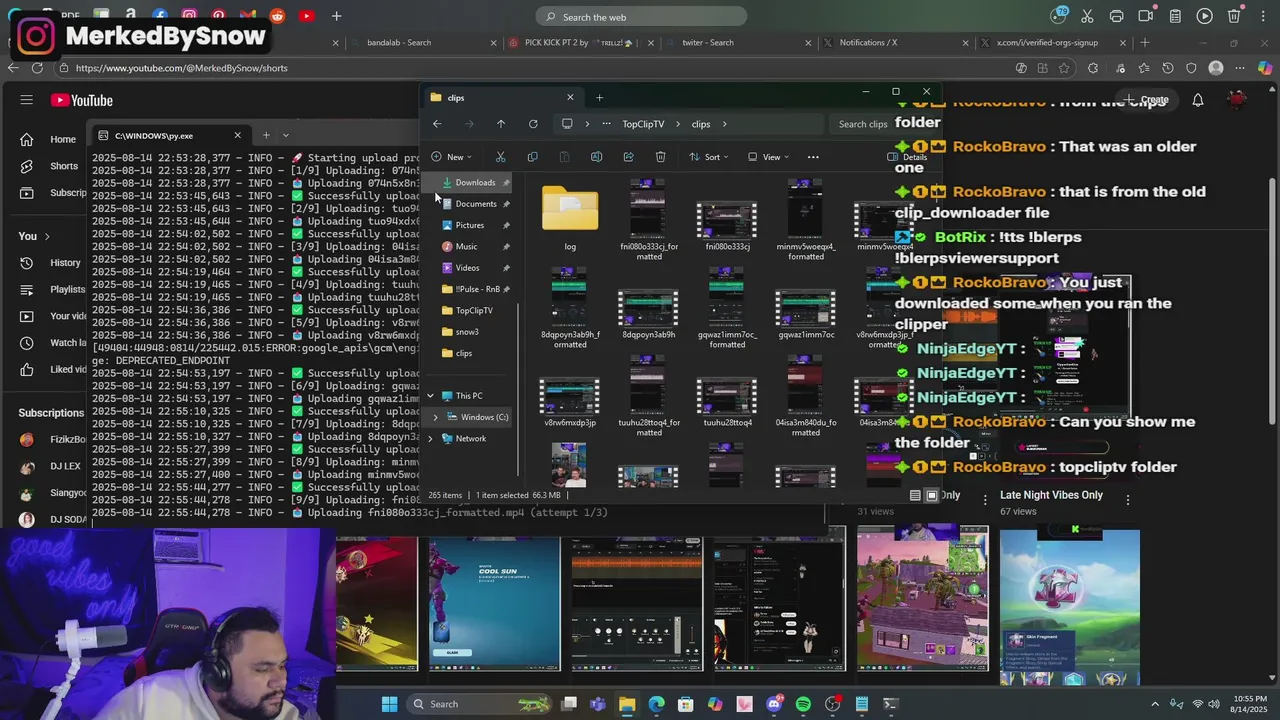Expand the Windows (C:) drive node
This screenshot has height=720, width=1280.
coord(435,417)
